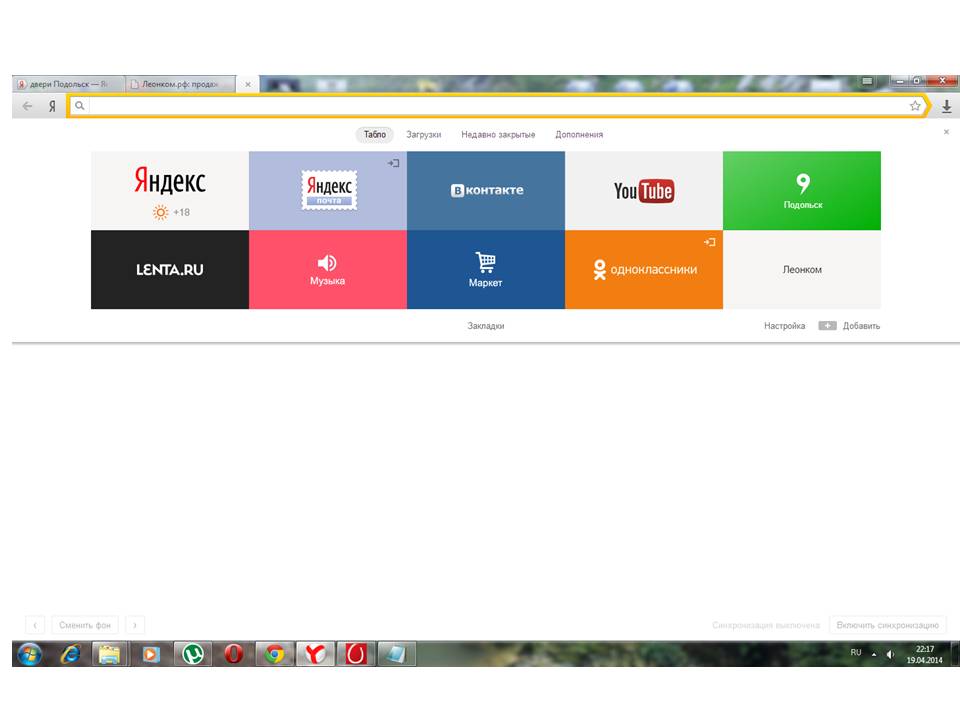Open the Леонком tile
The height and width of the screenshot is (720, 960).
802,269
